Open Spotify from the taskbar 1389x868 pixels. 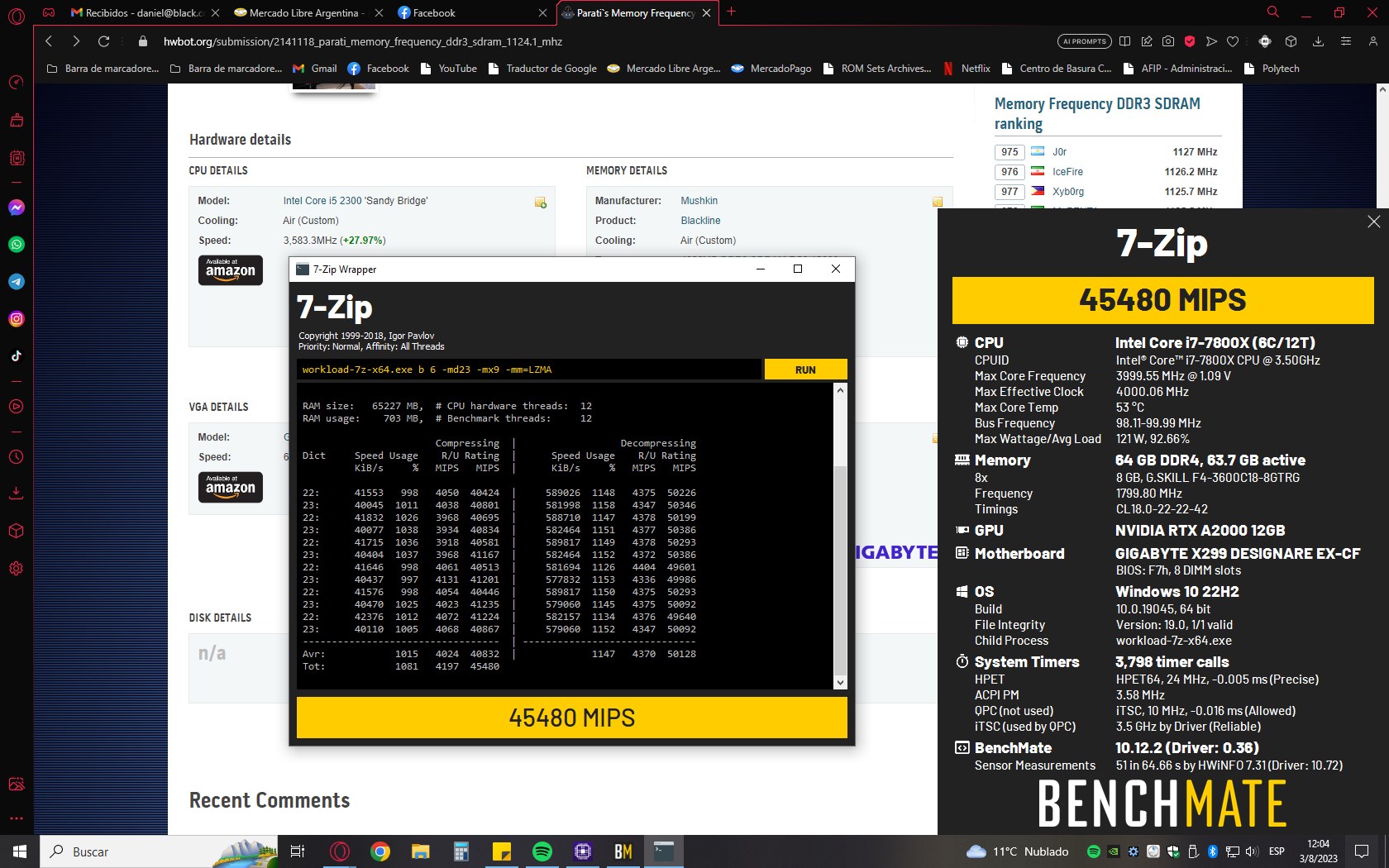pos(542,851)
